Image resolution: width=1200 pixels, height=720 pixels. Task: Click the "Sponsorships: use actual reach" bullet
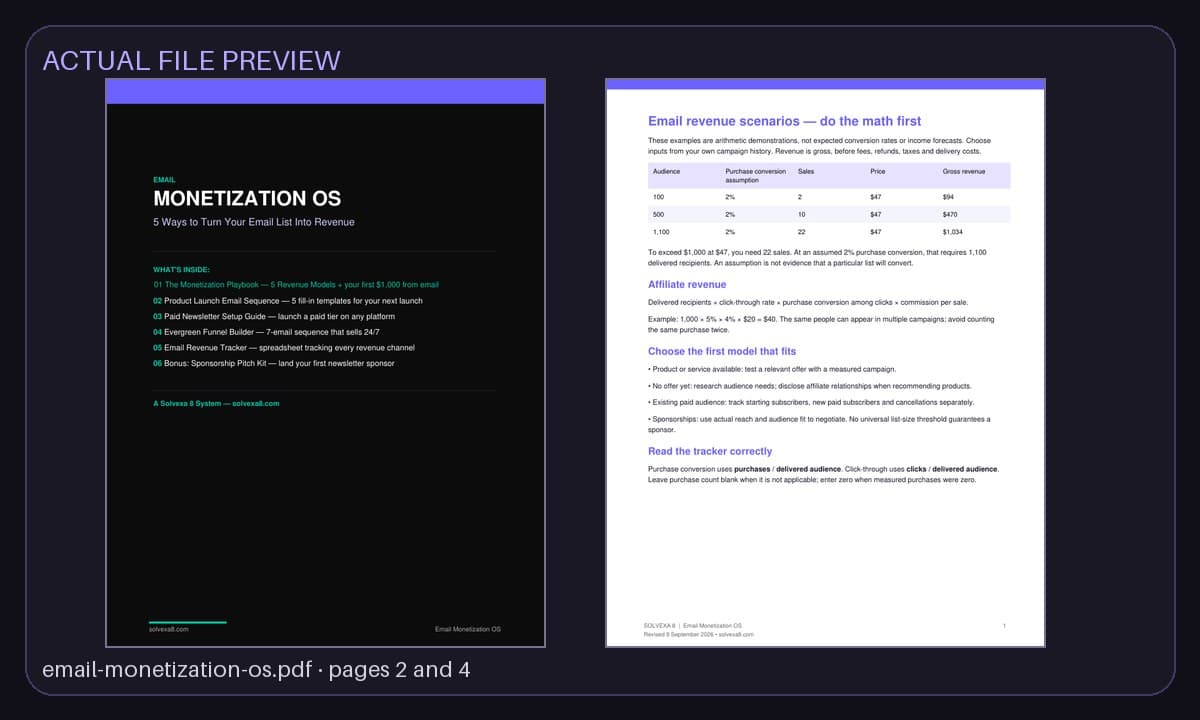pos(819,425)
